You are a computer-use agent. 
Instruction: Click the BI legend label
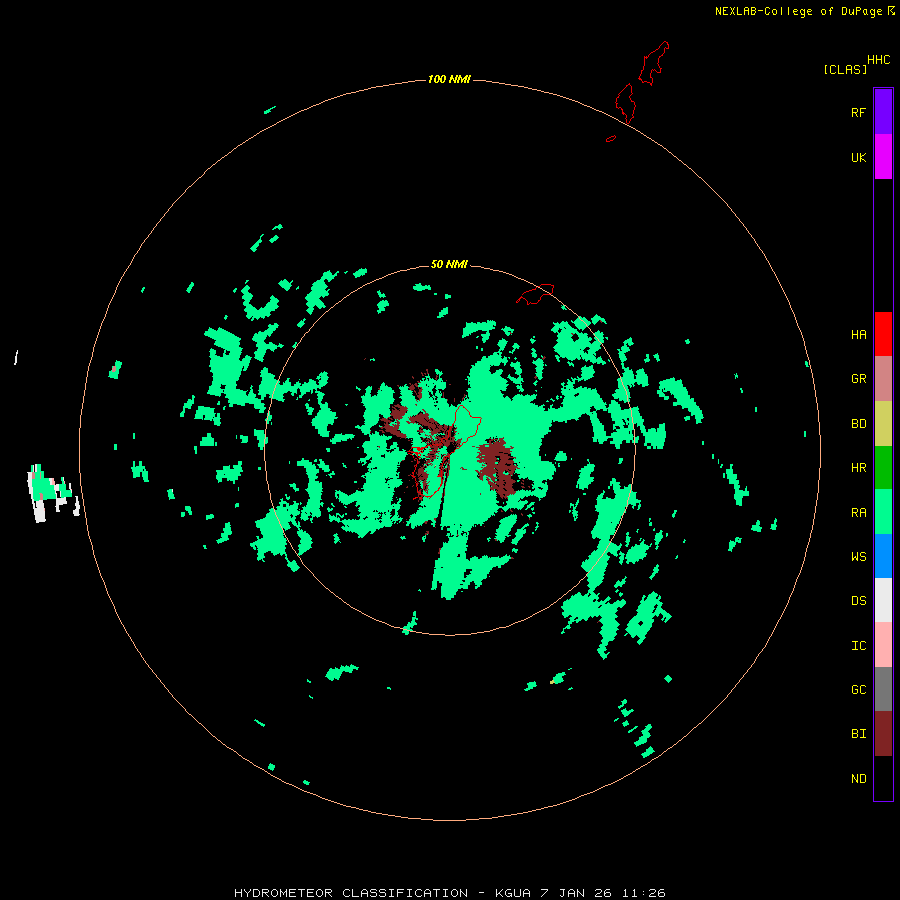tap(858, 734)
